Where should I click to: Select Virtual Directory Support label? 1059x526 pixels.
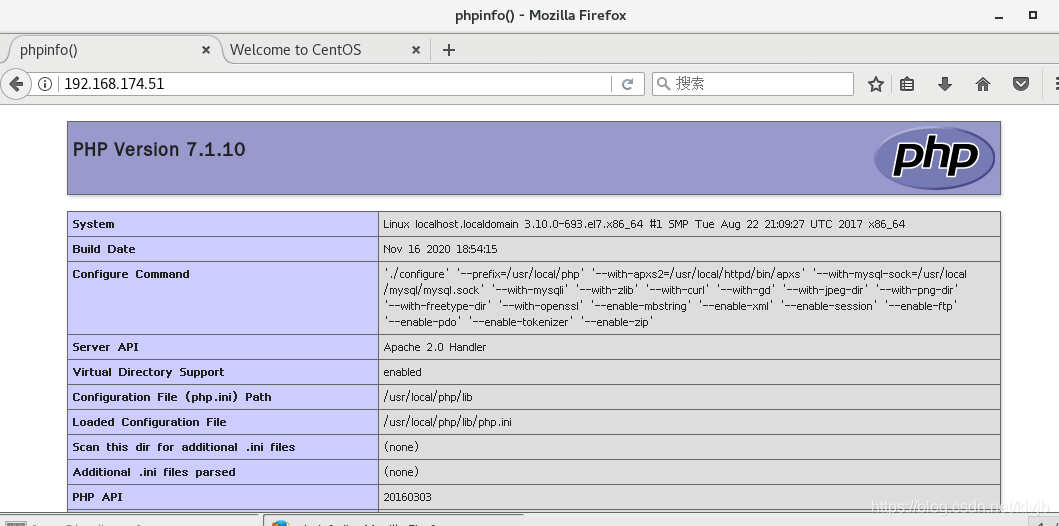(148, 372)
